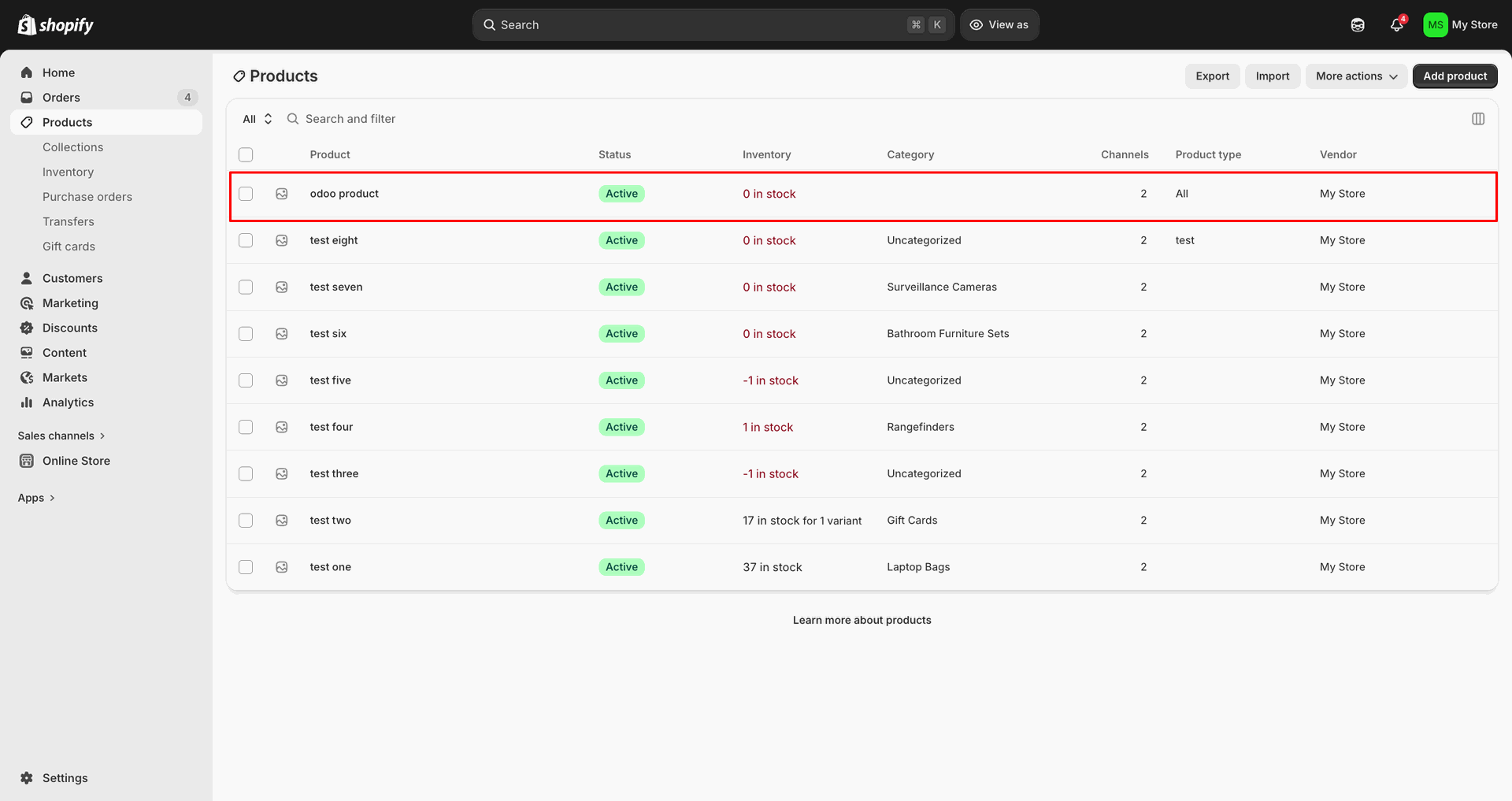Click the Add product button
Image resolution: width=1512 pixels, height=801 pixels.
pos(1455,76)
